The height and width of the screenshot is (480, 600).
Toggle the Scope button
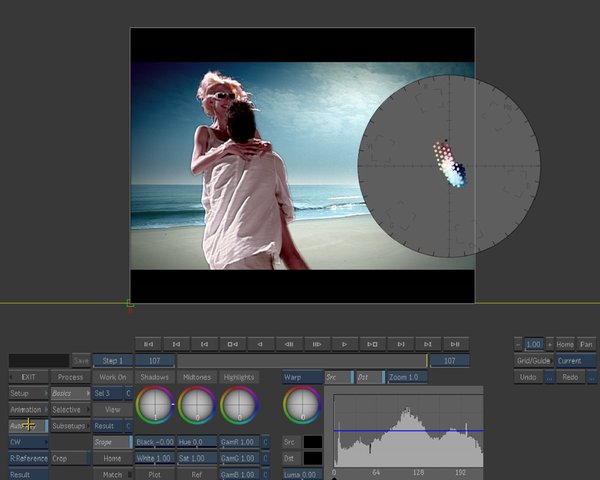pyautogui.click(x=111, y=441)
